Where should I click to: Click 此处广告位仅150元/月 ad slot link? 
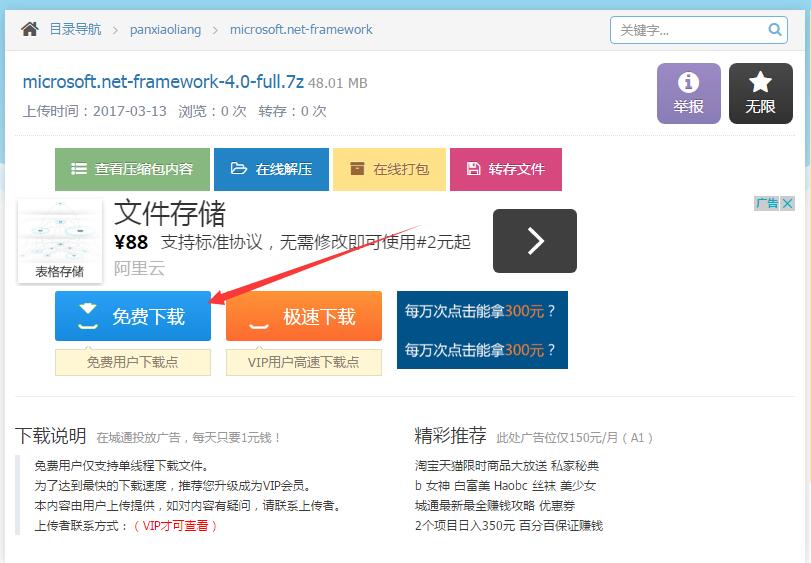click(x=574, y=438)
